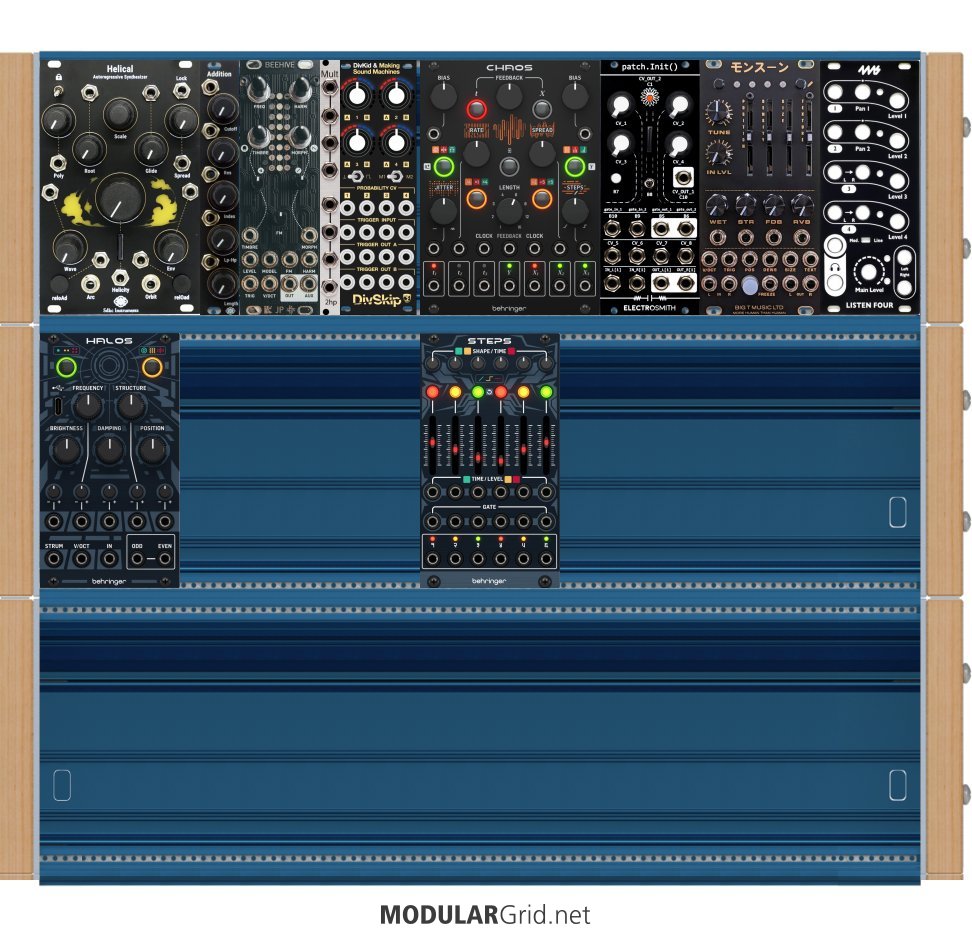
Task: Click the Jitter knob on Chaos
Action: 443,211
